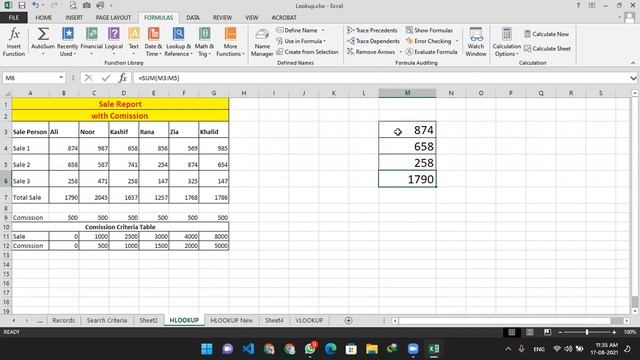Screen dimensions: 640x360
Task: Switch to the HOME ribbon tab
Action: pyautogui.click(x=44, y=18)
